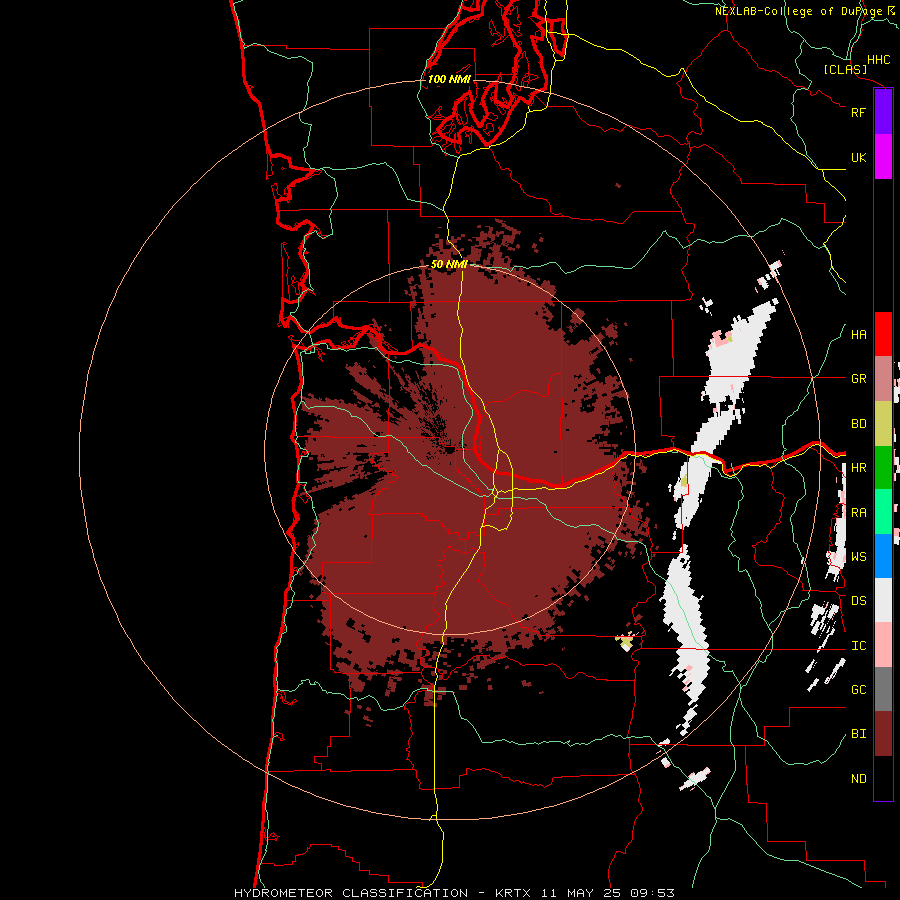The height and width of the screenshot is (900, 900).
Task: Click the RF legend label
Action: (x=858, y=112)
